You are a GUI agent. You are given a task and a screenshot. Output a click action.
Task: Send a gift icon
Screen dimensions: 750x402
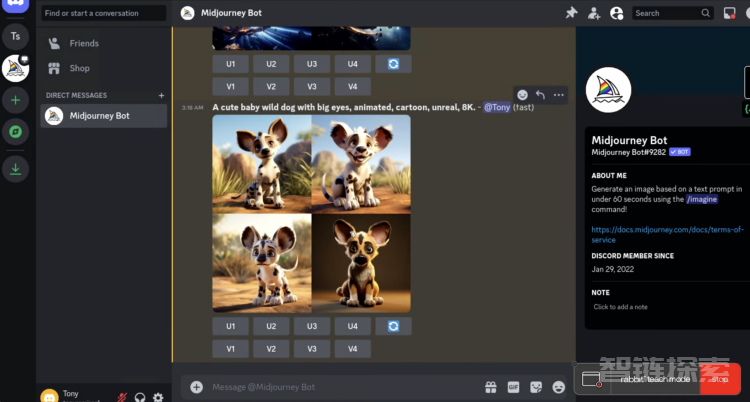(491, 387)
